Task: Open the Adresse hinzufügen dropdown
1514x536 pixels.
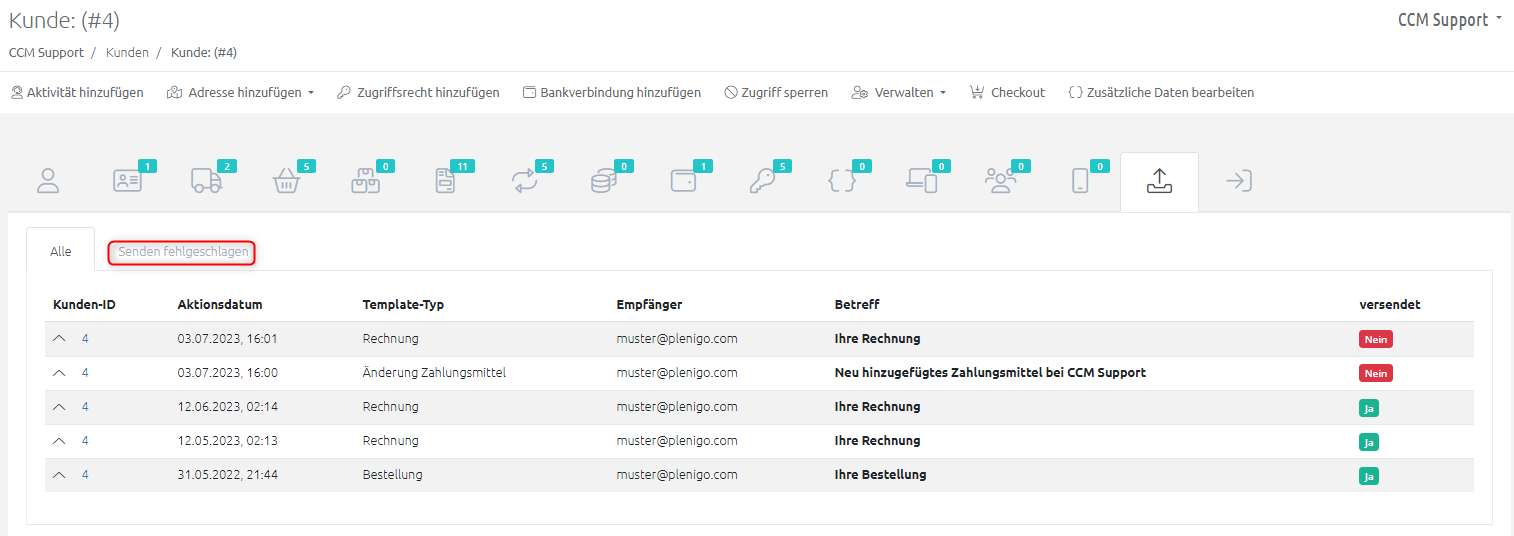Action: [240, 92]
